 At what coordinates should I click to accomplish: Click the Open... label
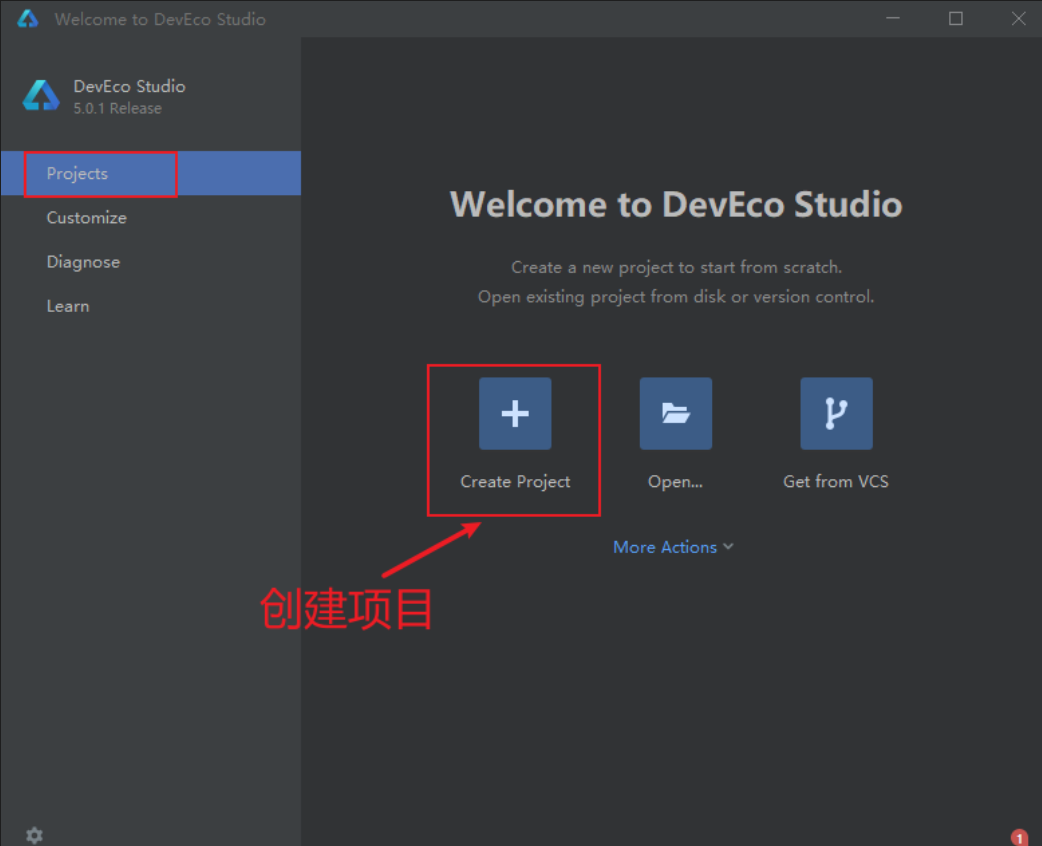(x=675, y=482)
